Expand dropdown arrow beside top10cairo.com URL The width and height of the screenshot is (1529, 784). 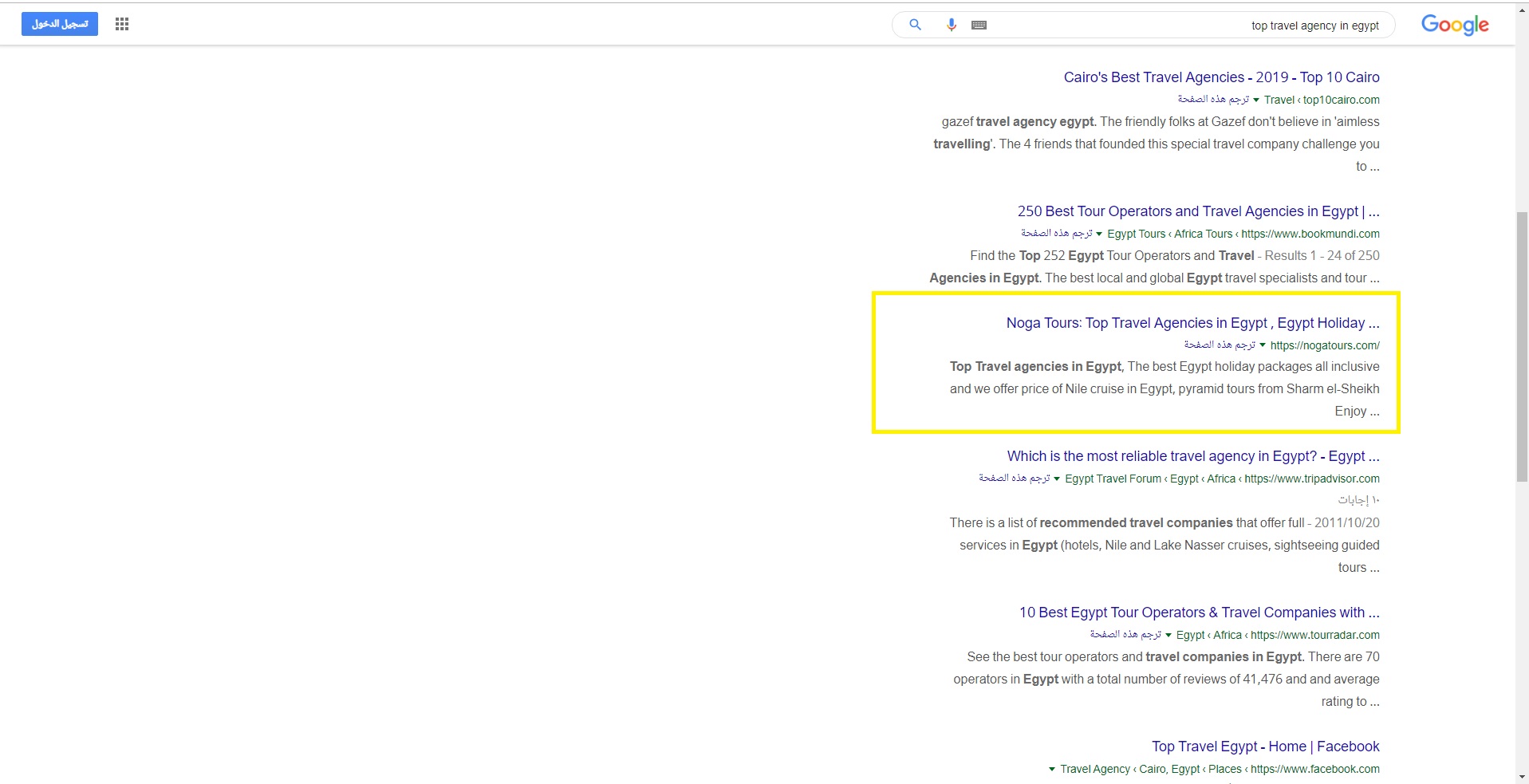pos(1256,100)
